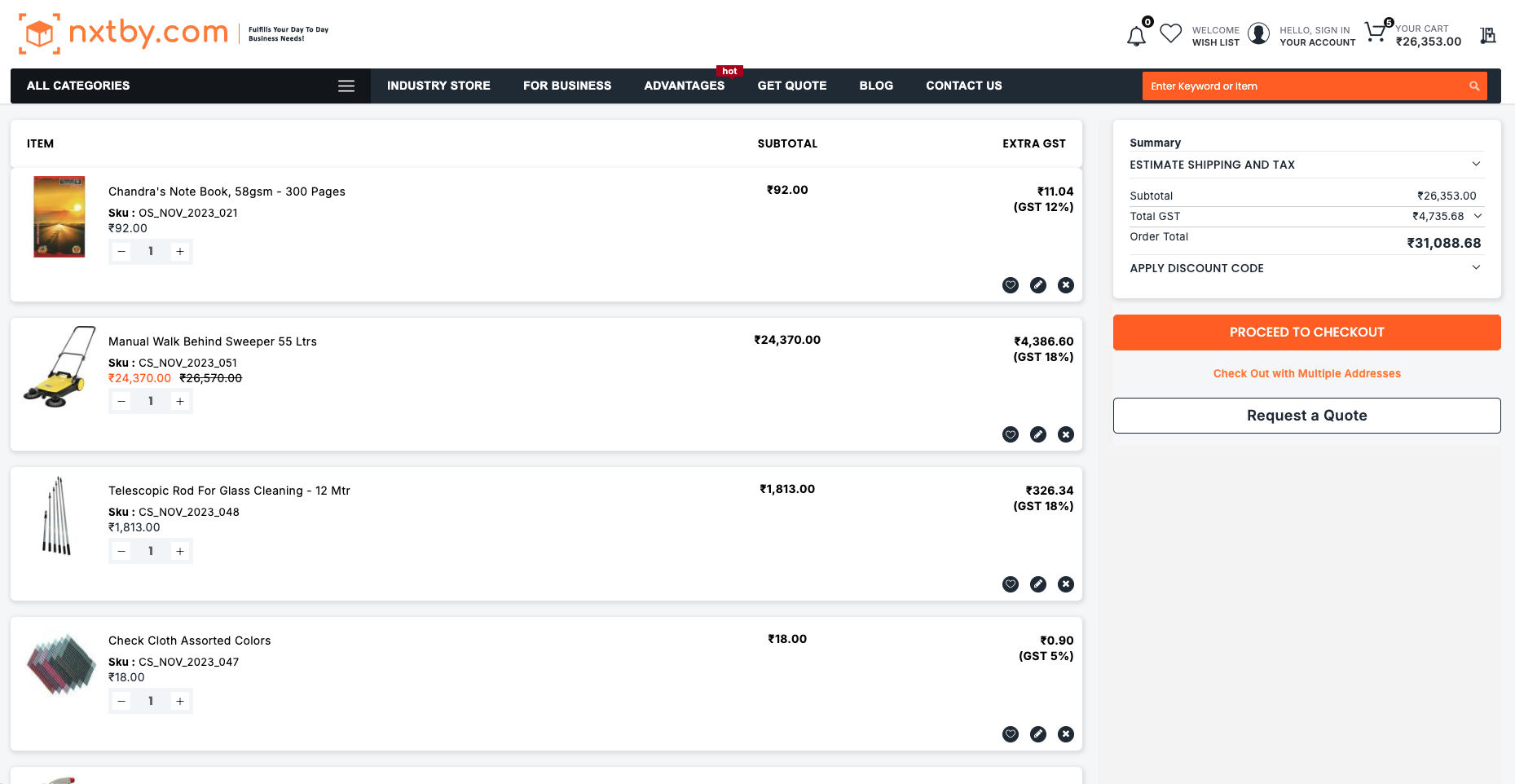Open Manual Walk Behind Sweeper 55 Ltrs title
This screenshot has height=784, width=1515.
213,341
